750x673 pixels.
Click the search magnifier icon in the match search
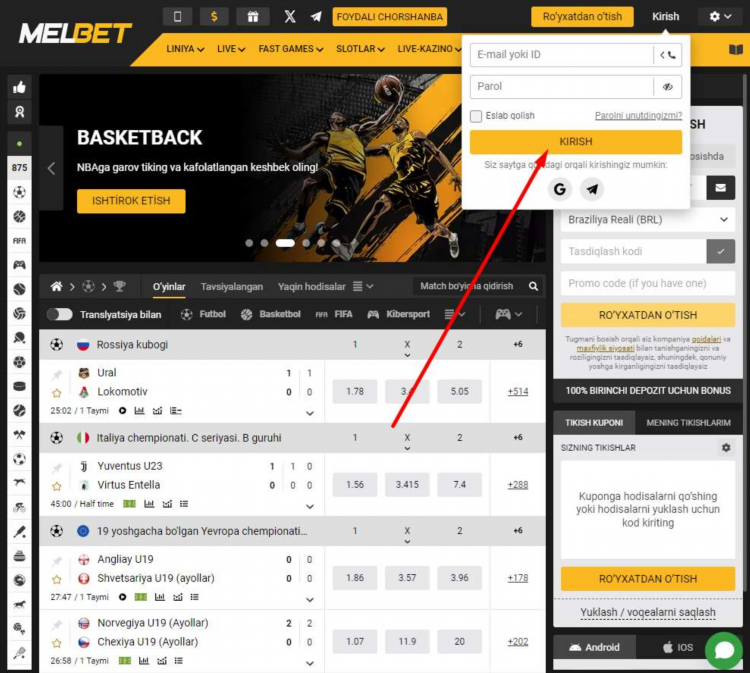tap(533, 286)
